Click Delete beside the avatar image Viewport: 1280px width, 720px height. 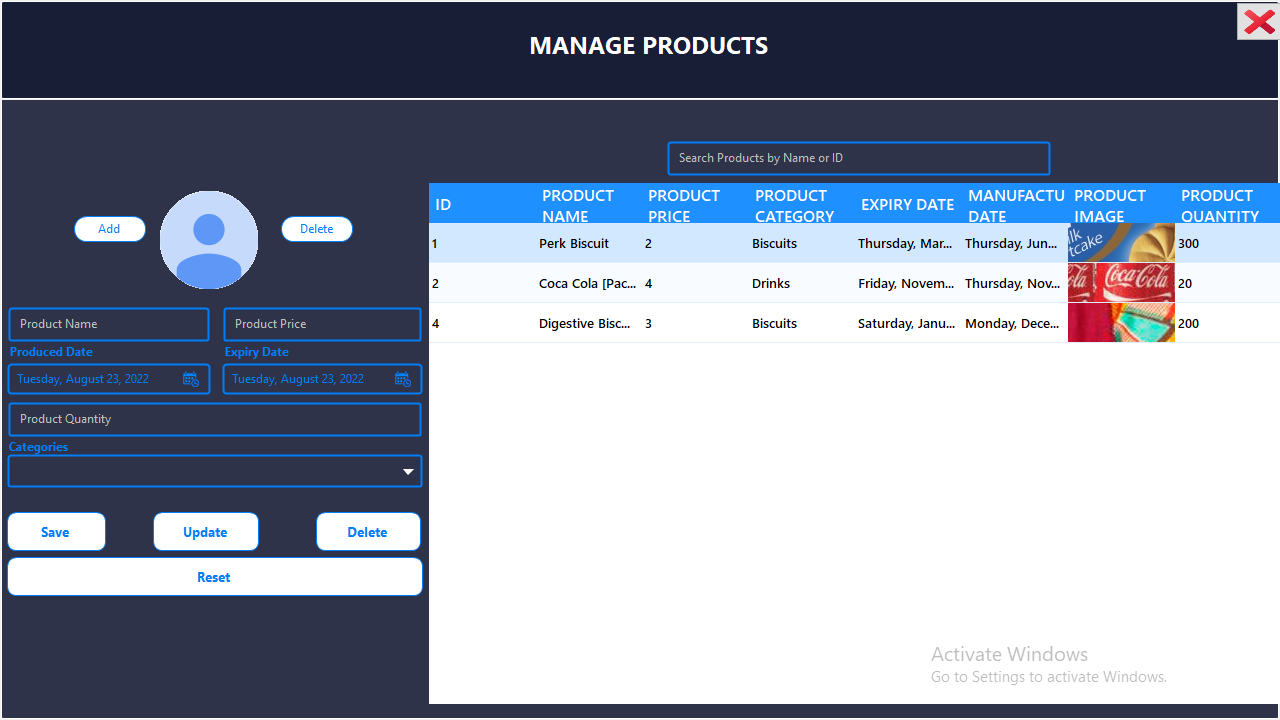[x=316, y=228]
